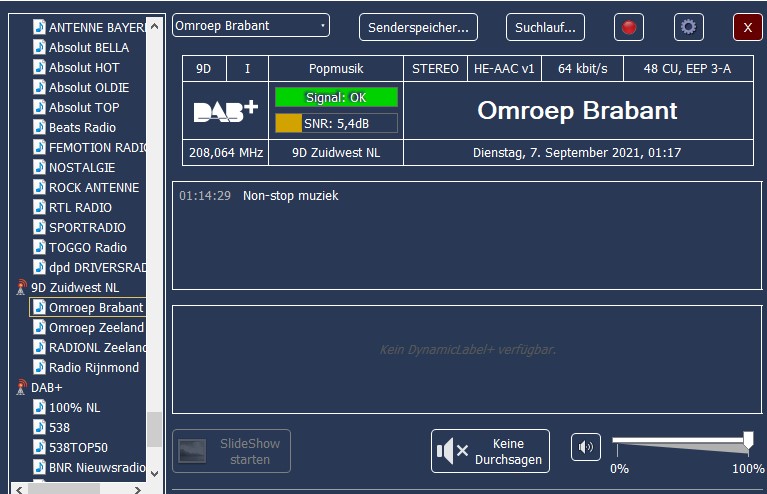Select Radio Rijnmond in the station list

[93, 368]
